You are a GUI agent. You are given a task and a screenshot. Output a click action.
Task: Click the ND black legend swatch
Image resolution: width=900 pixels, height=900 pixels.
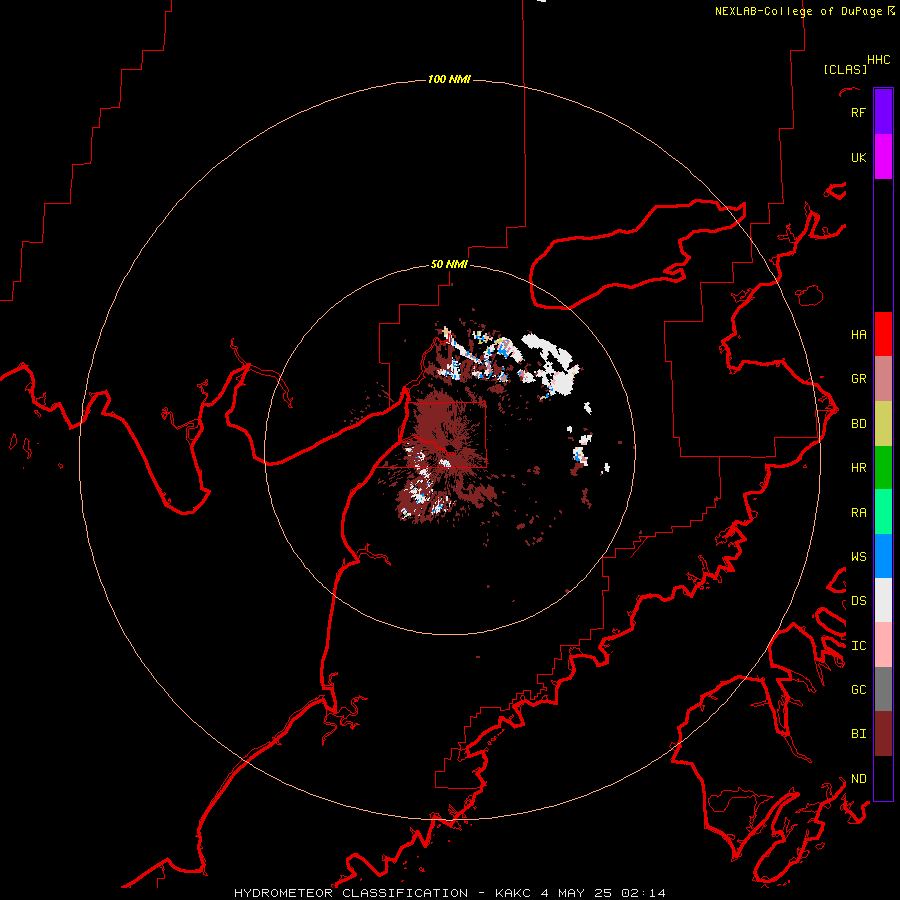tap(883, 778)
